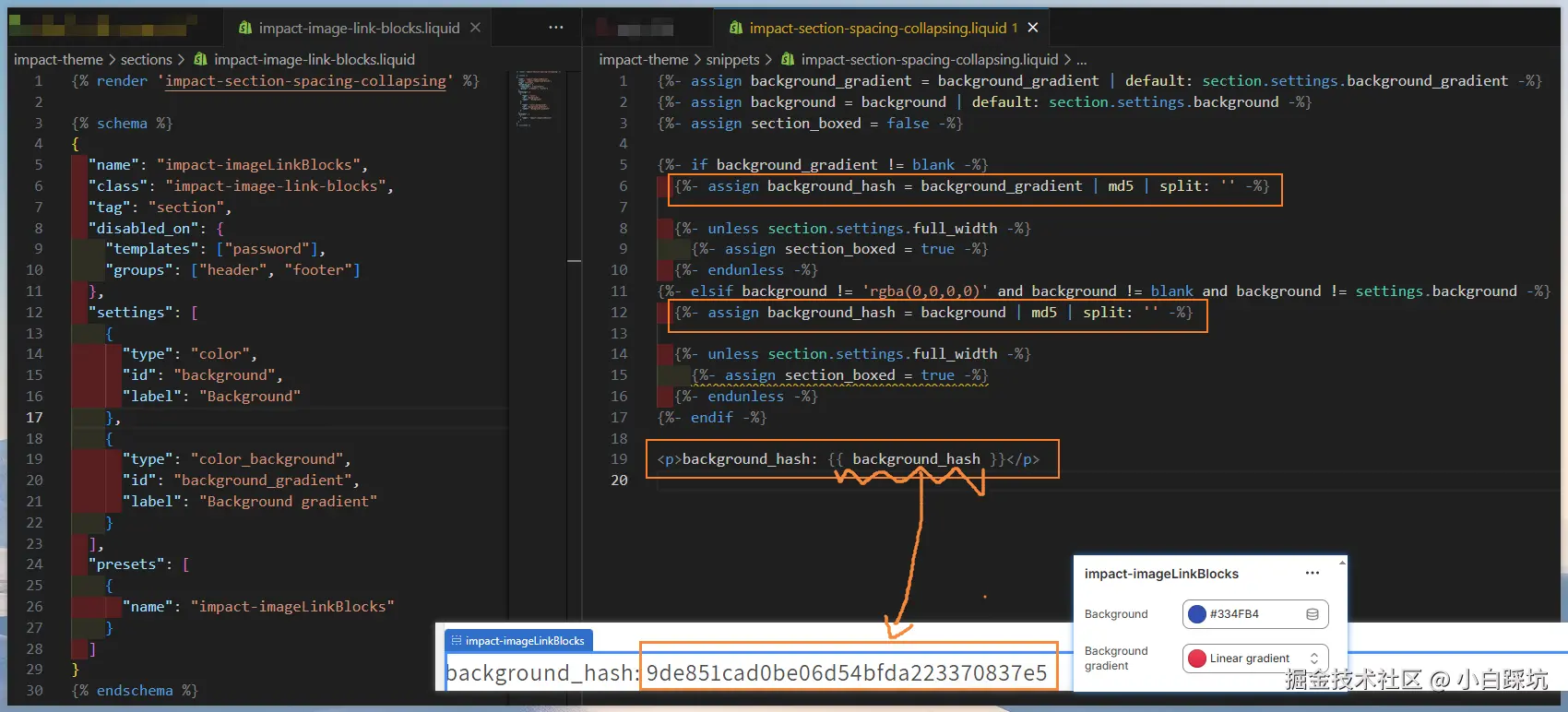
Task: Click assign section_boxed = false line
Action: 810,124
